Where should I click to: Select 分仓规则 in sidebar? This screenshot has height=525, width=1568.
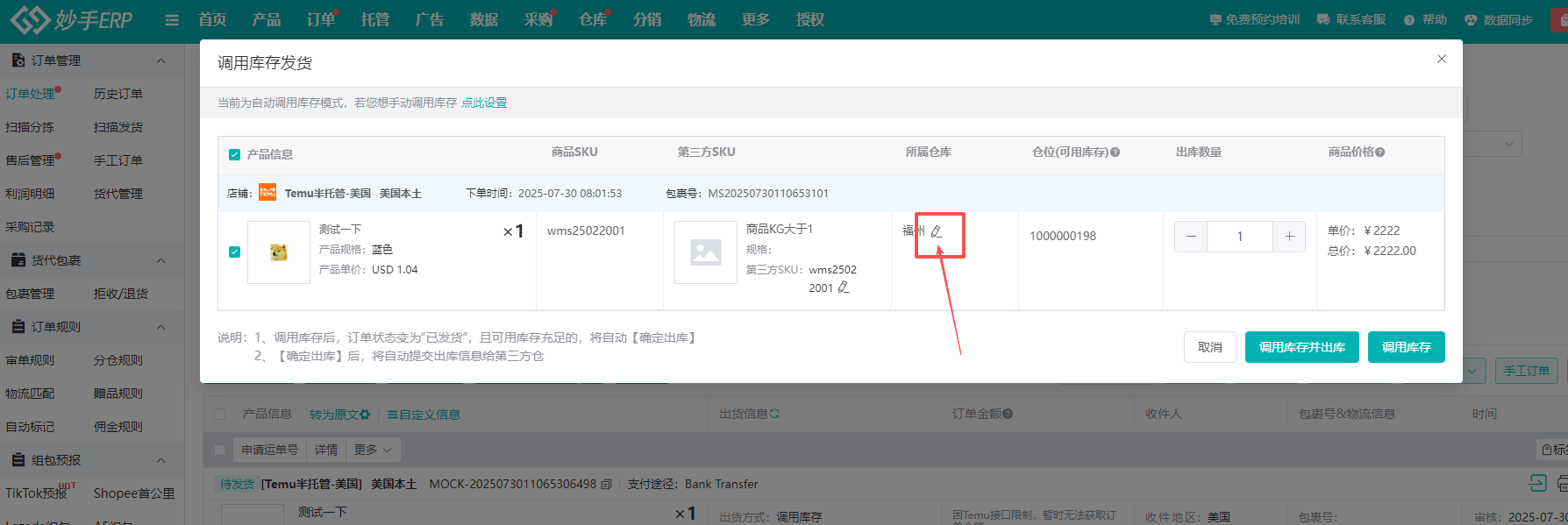pyautogui.click(x=118, y=360)
